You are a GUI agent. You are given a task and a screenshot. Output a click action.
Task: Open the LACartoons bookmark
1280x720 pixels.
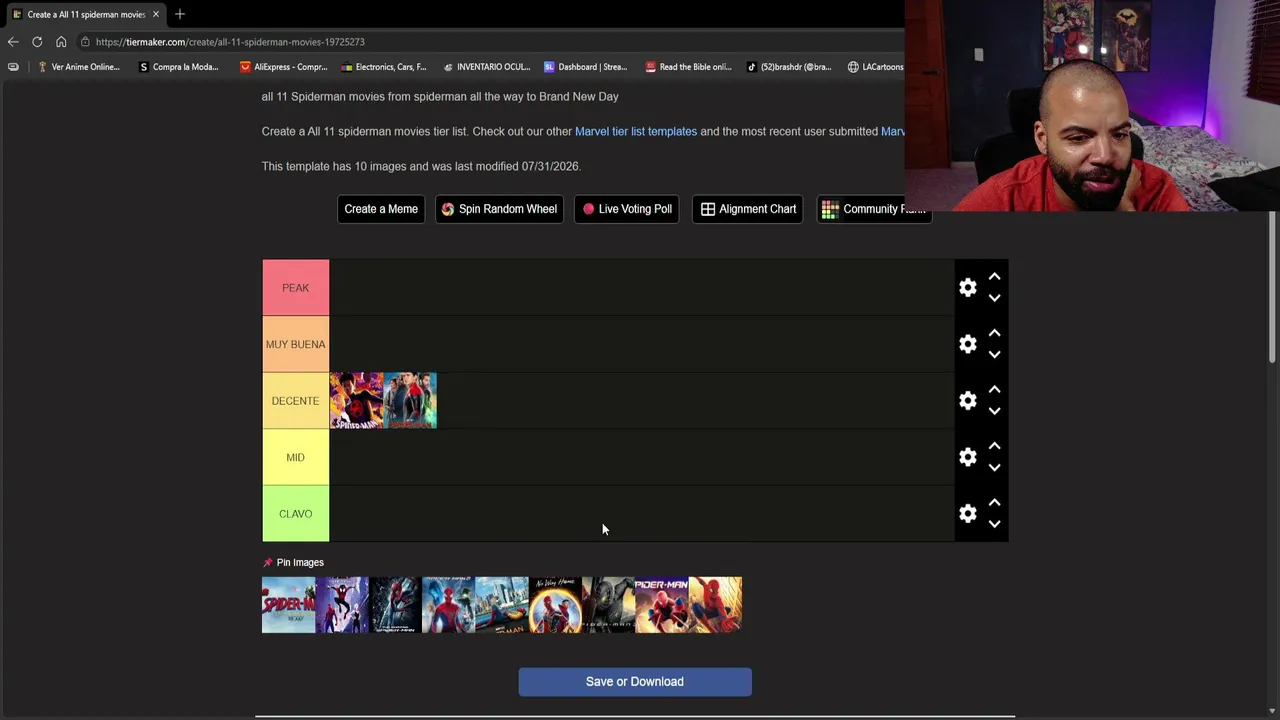click(x=875, y=67)
